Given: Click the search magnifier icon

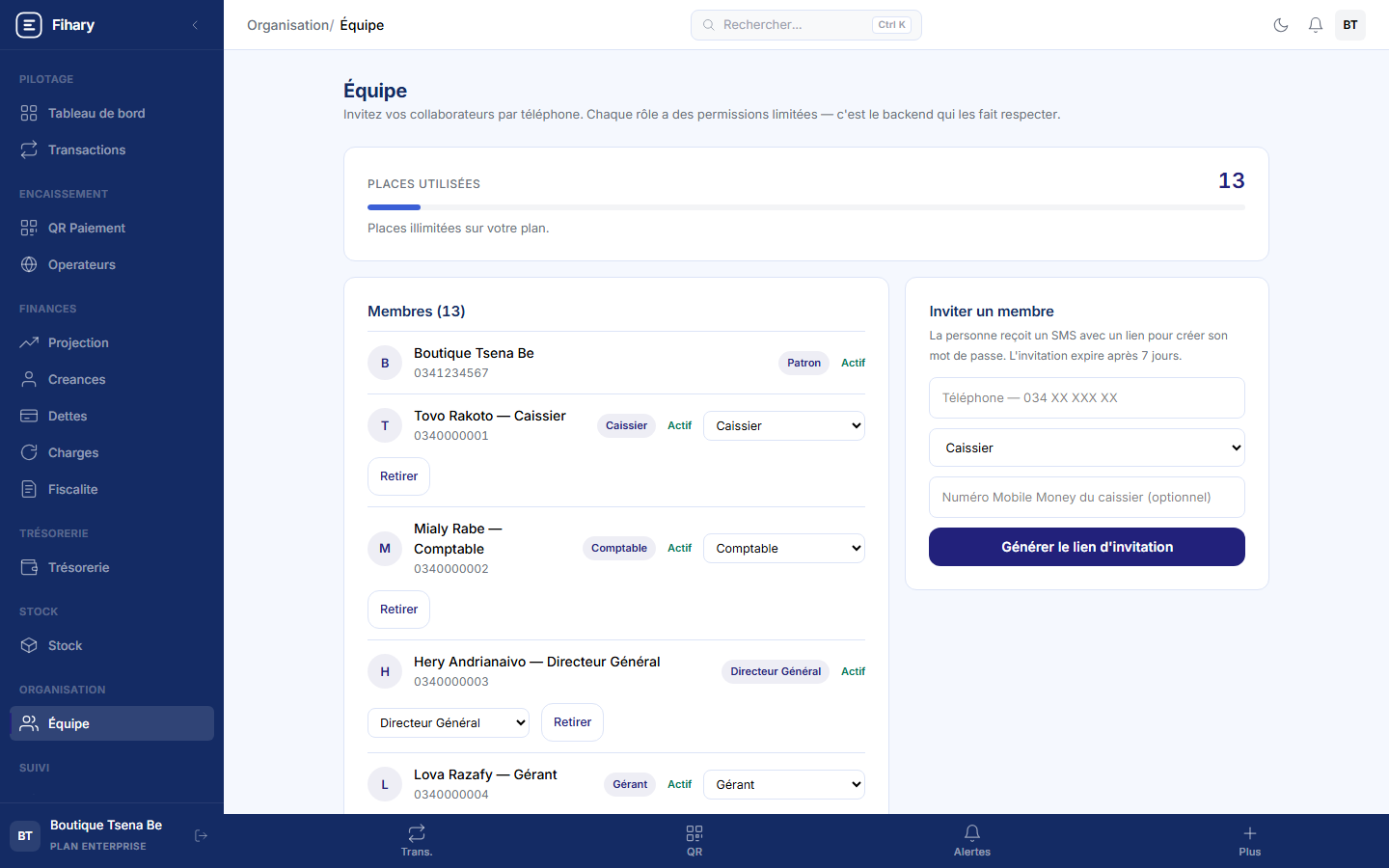Looking at the screenshot, I should (x=709, y=25).
